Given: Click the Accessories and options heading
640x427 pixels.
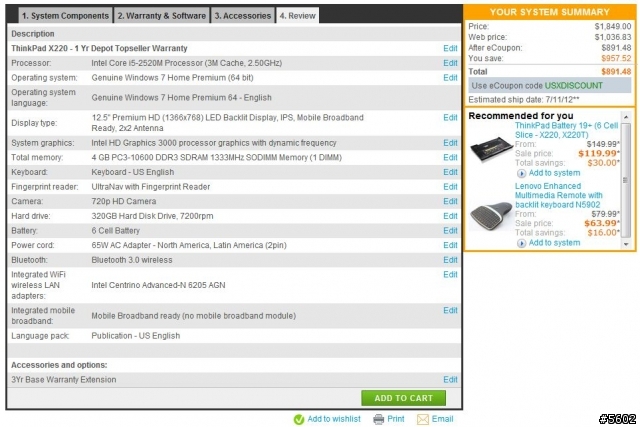Looking at the screenshot, I should pos(59,365).
